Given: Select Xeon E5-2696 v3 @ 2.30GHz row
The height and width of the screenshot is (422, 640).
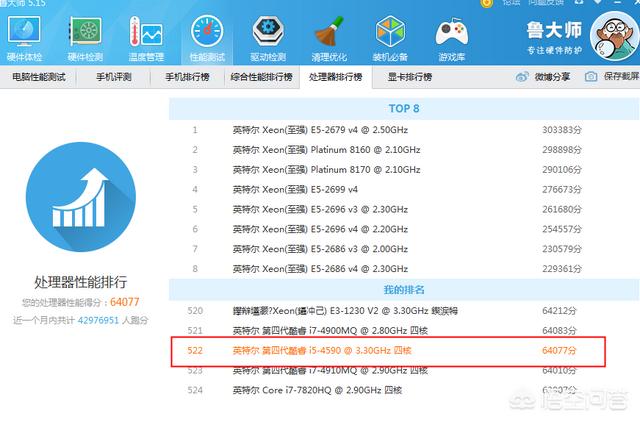Looking at the screenshot, I should pyautogui.click(x=404, y=209).
